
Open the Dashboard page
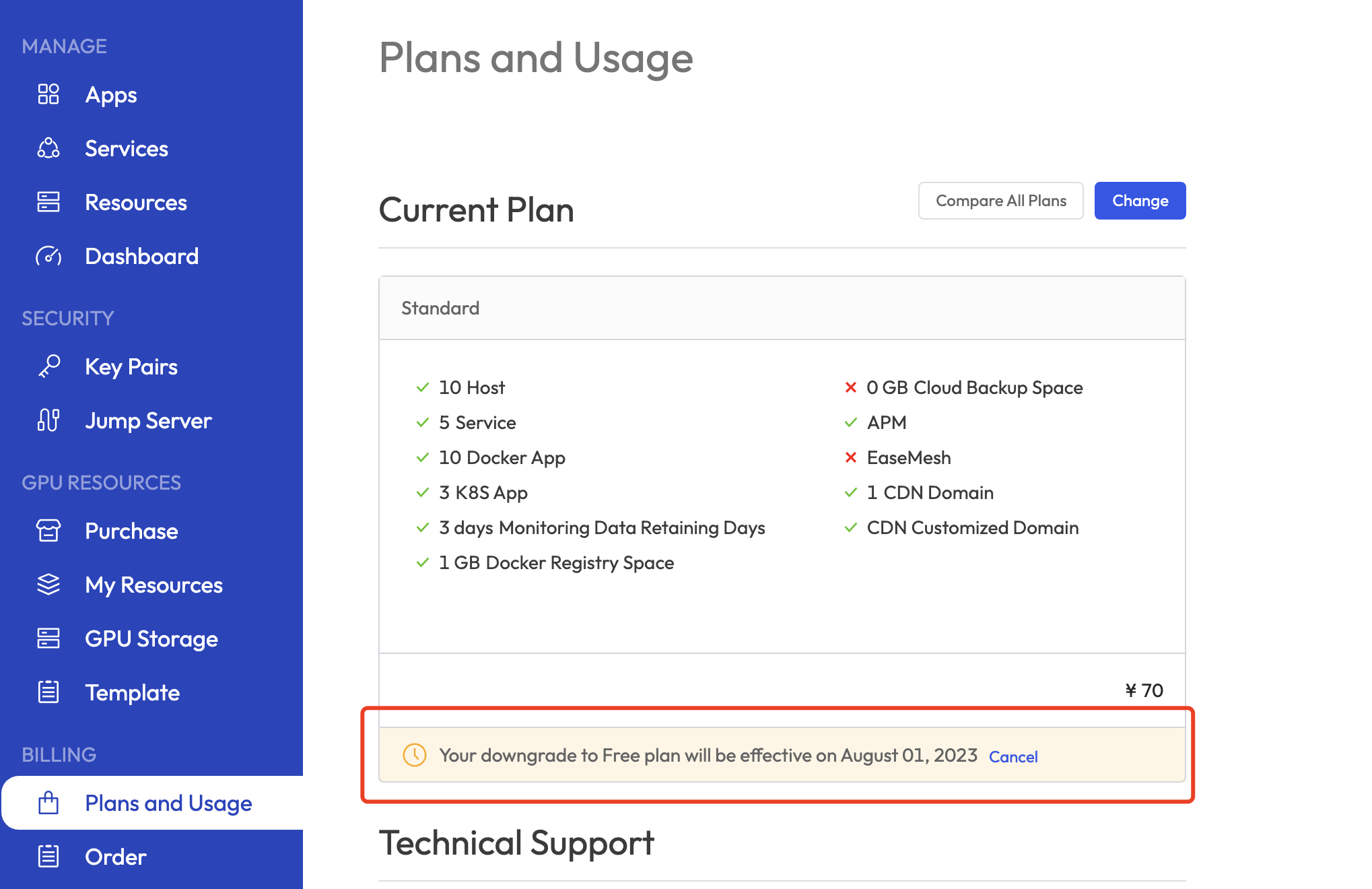[x=141, y=256]
